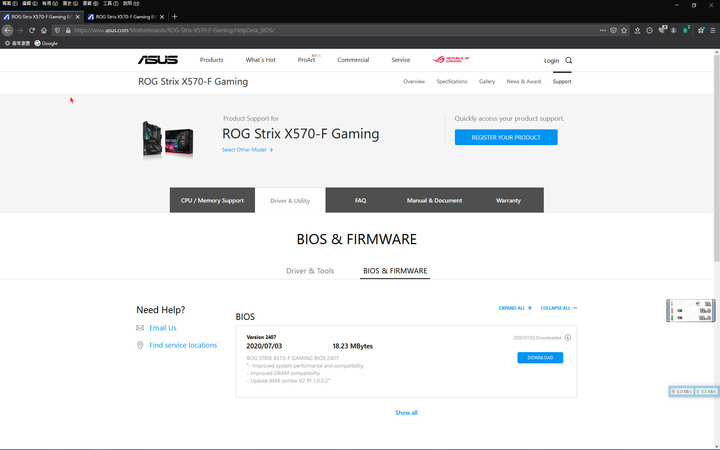Screen dimensions: 720x450
Task: Click Email Us link
Action: 163,328
